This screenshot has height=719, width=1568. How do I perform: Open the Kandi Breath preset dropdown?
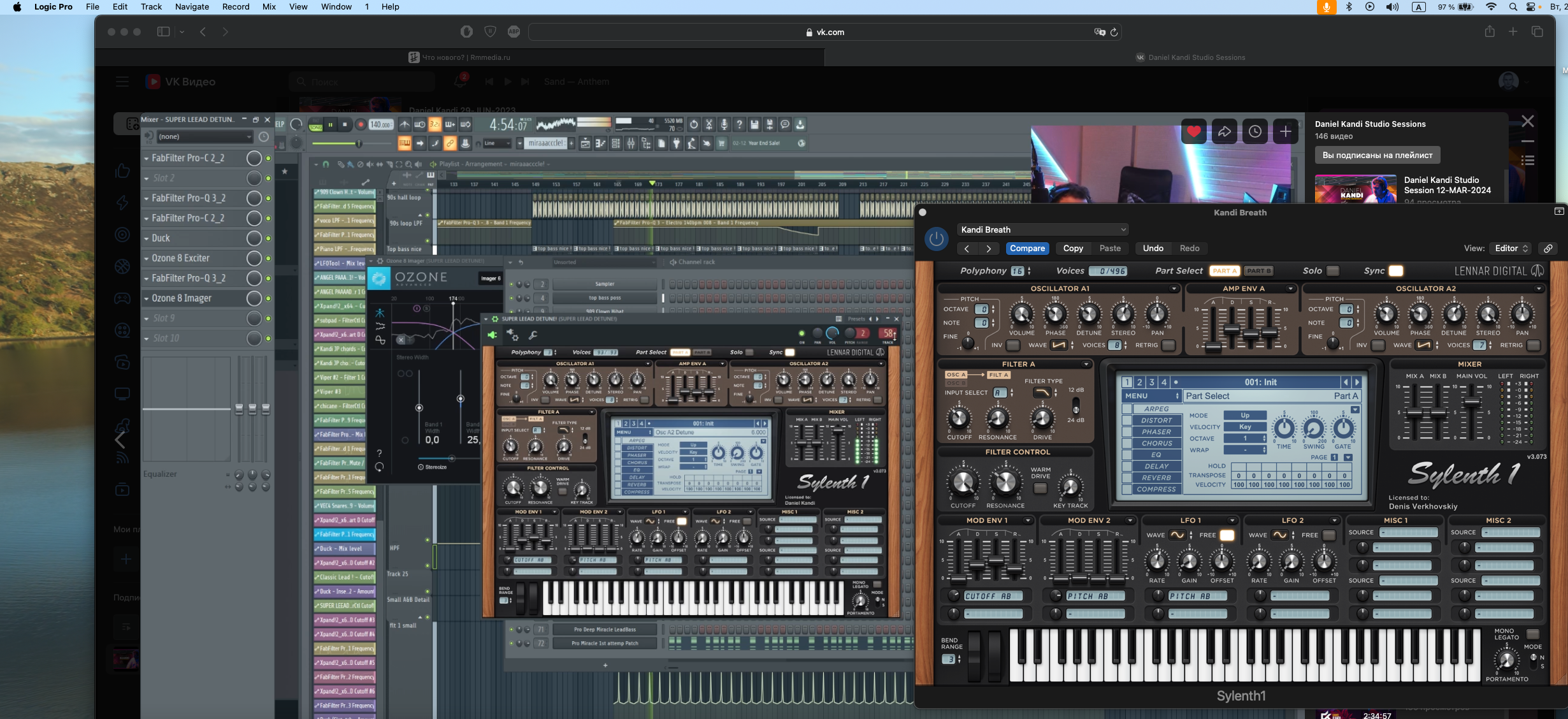(1042, 229)
